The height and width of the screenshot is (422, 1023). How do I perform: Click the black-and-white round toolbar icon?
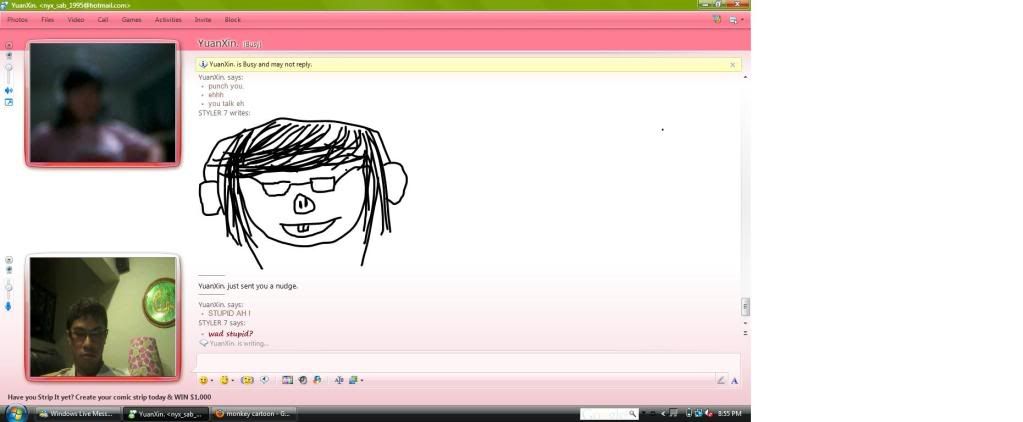click(x=303, y=380)
